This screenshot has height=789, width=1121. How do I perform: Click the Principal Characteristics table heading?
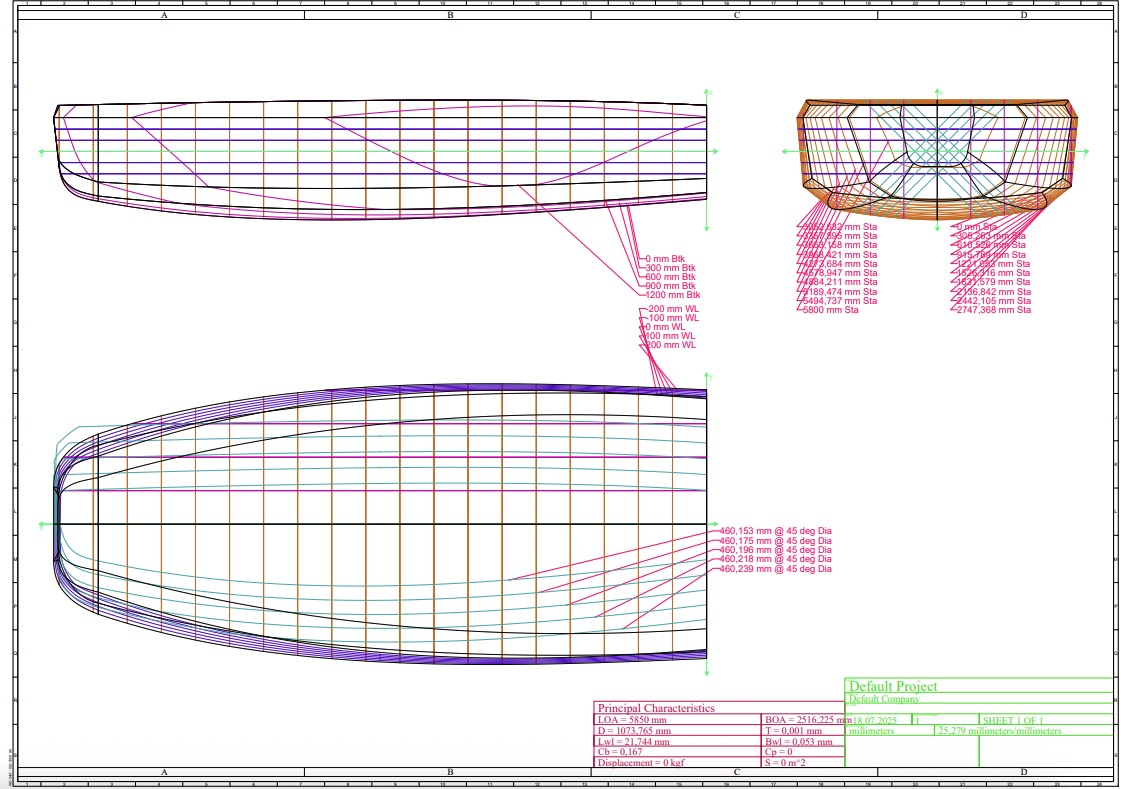tap(656, 708)
